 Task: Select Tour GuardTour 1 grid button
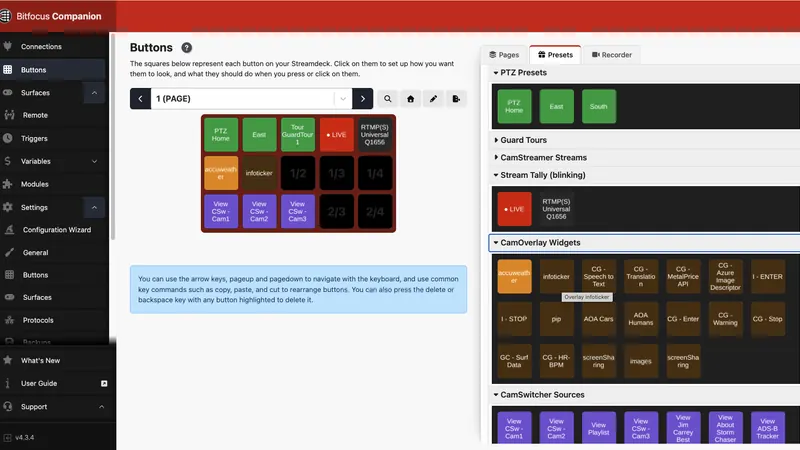tap(298, 135)
